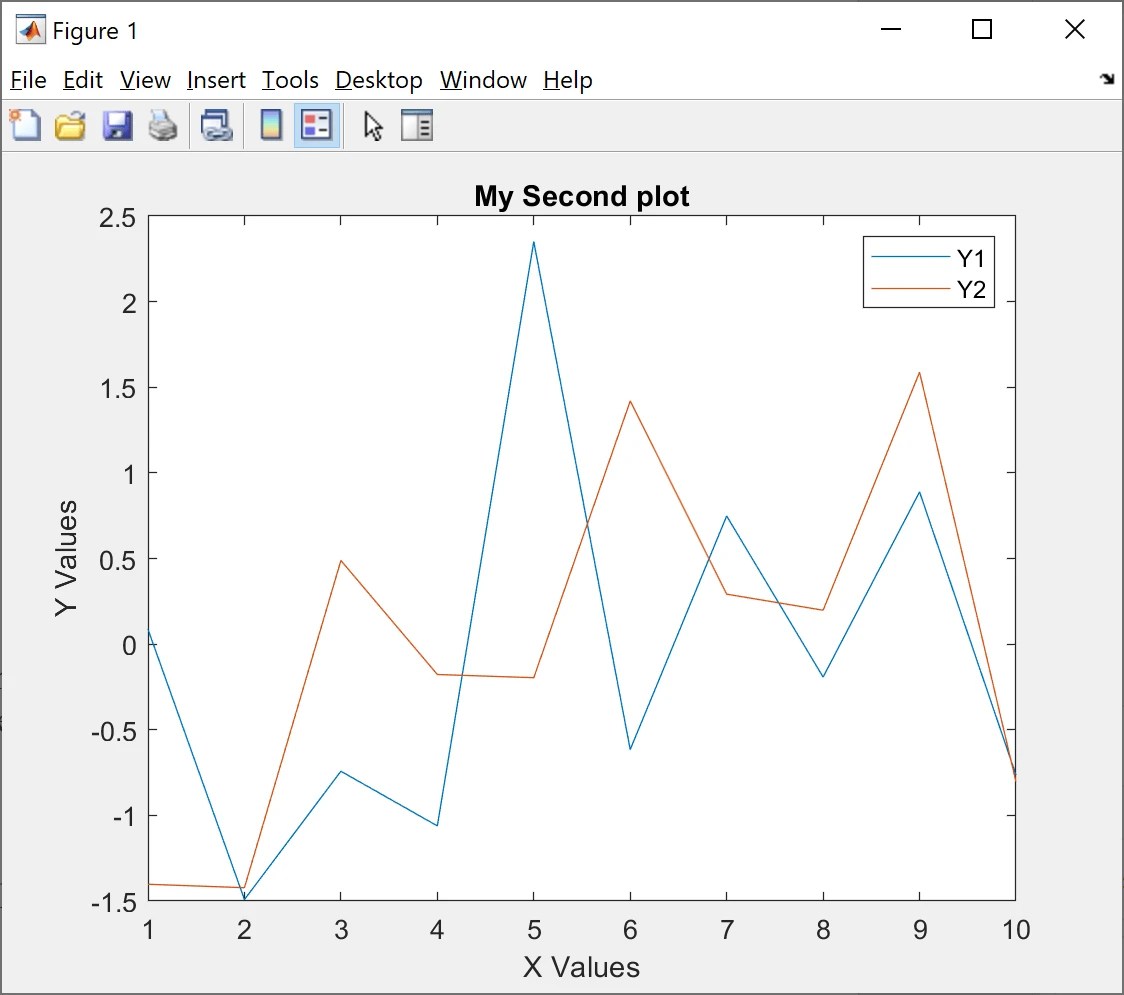1124x995 pixels.
Task: Open the Tools menu
Action: [290, 80]
